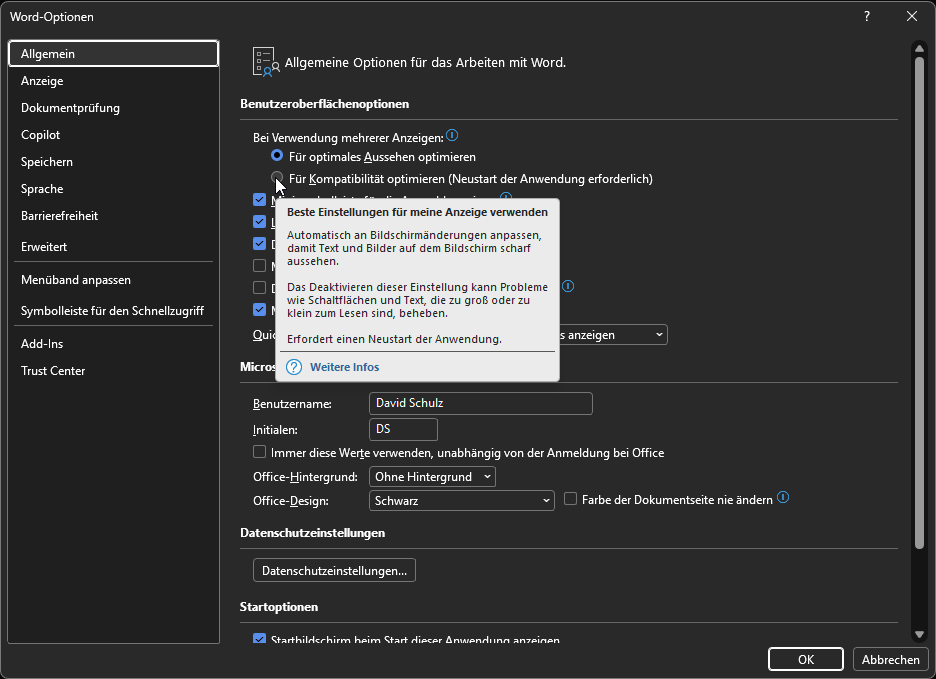Click info icon beside 'Bei Verwendung mehrerer Anzeigen'
Viewport: 936px width, 679px height.
coord(452,136)
